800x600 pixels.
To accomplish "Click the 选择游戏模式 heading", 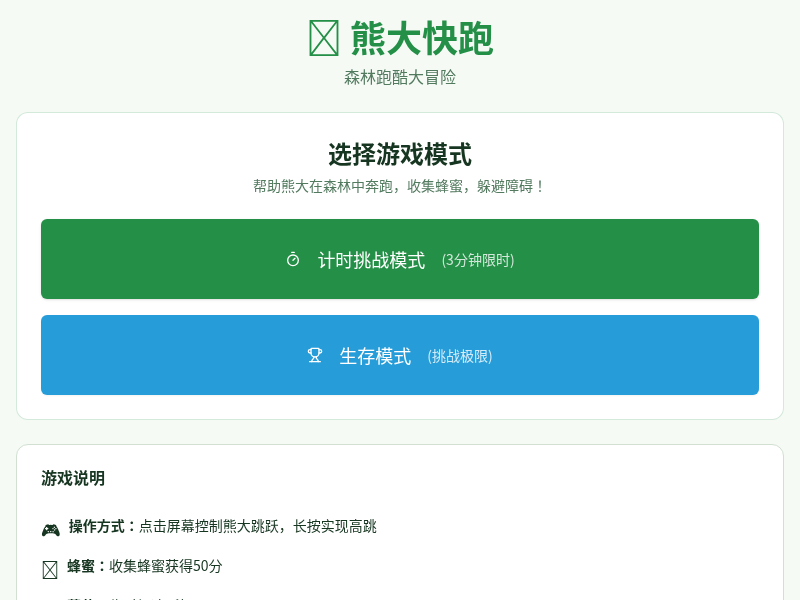I will pos(400,155).
